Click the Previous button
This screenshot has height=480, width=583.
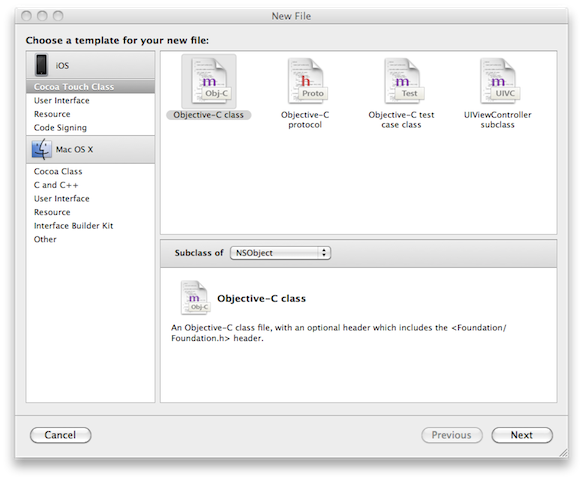pyautogui.click(x=452, y=435)
